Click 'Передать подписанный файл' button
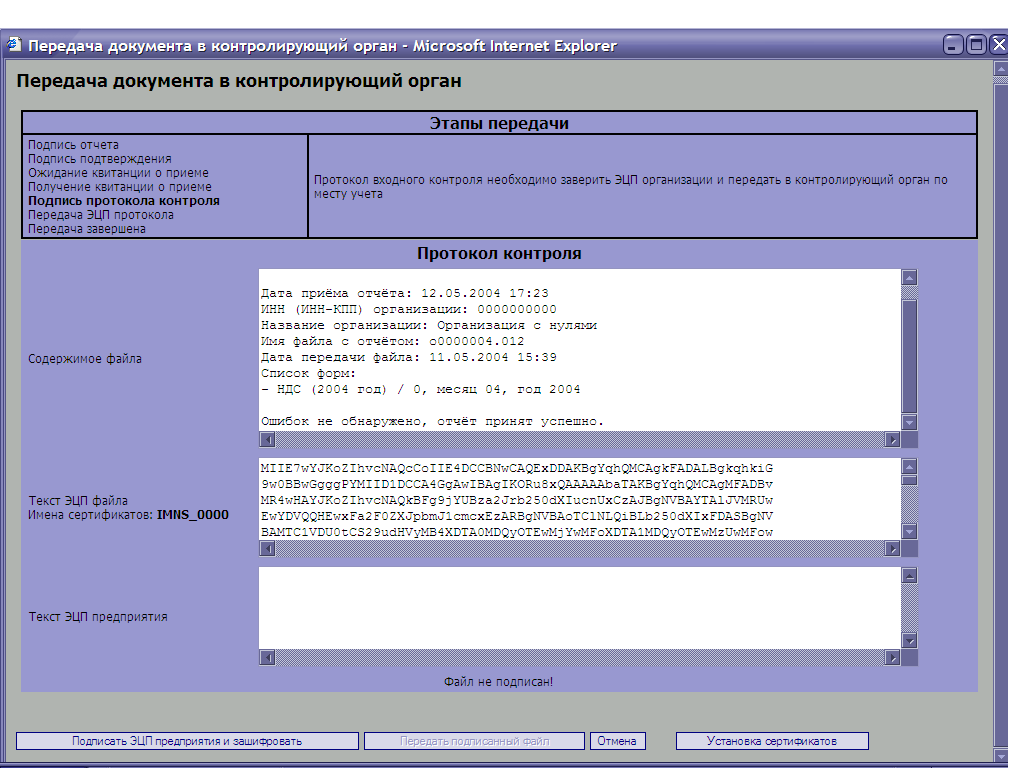Viewport: 1024px width, 768px height. pyautogui.click(x=474, y=741)
